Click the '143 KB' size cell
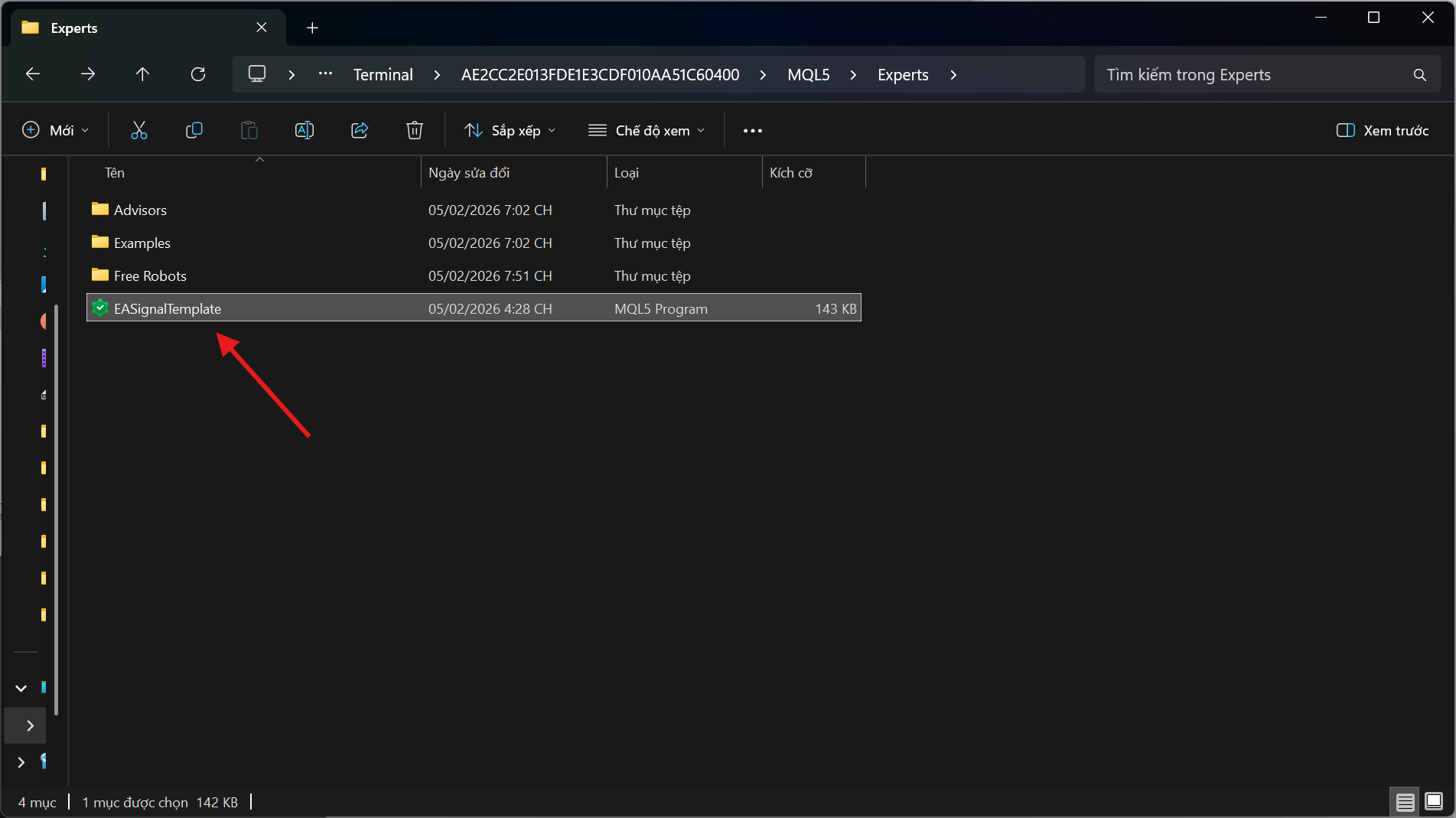Screen dimensions: 1456x818 [835, 308]
